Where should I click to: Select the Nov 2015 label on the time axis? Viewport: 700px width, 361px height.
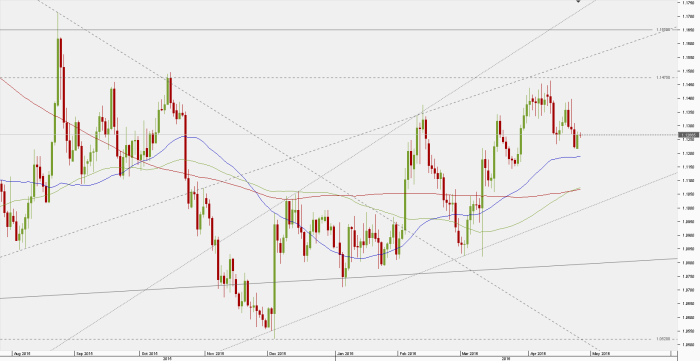coord(215,353)
